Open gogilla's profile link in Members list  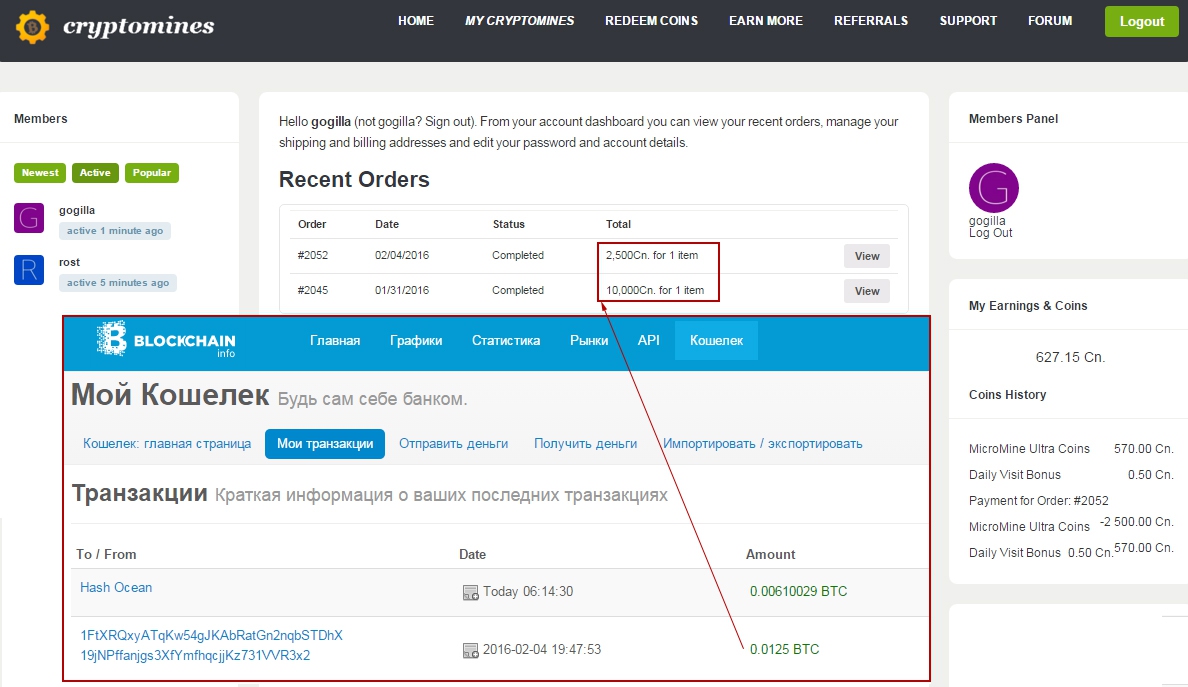tap(77, 211)
